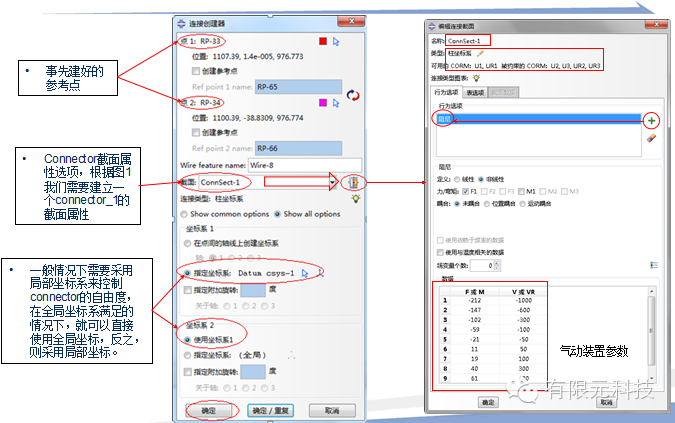Select 指定坐标系 Datum csys-1 radio
The width and height of the screenshot is (675, 423).
pos(187,273)
